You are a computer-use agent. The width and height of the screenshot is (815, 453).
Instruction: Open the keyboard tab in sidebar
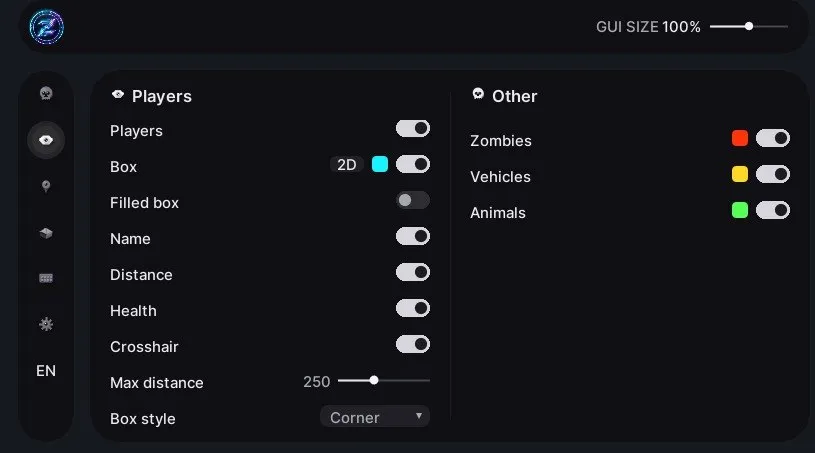coord(46,278)
